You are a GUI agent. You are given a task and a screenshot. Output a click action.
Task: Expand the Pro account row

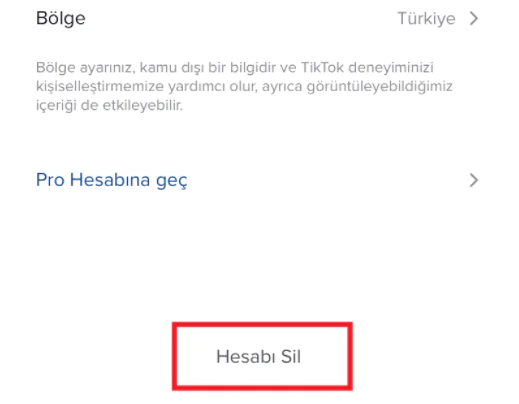pos(257,180)
